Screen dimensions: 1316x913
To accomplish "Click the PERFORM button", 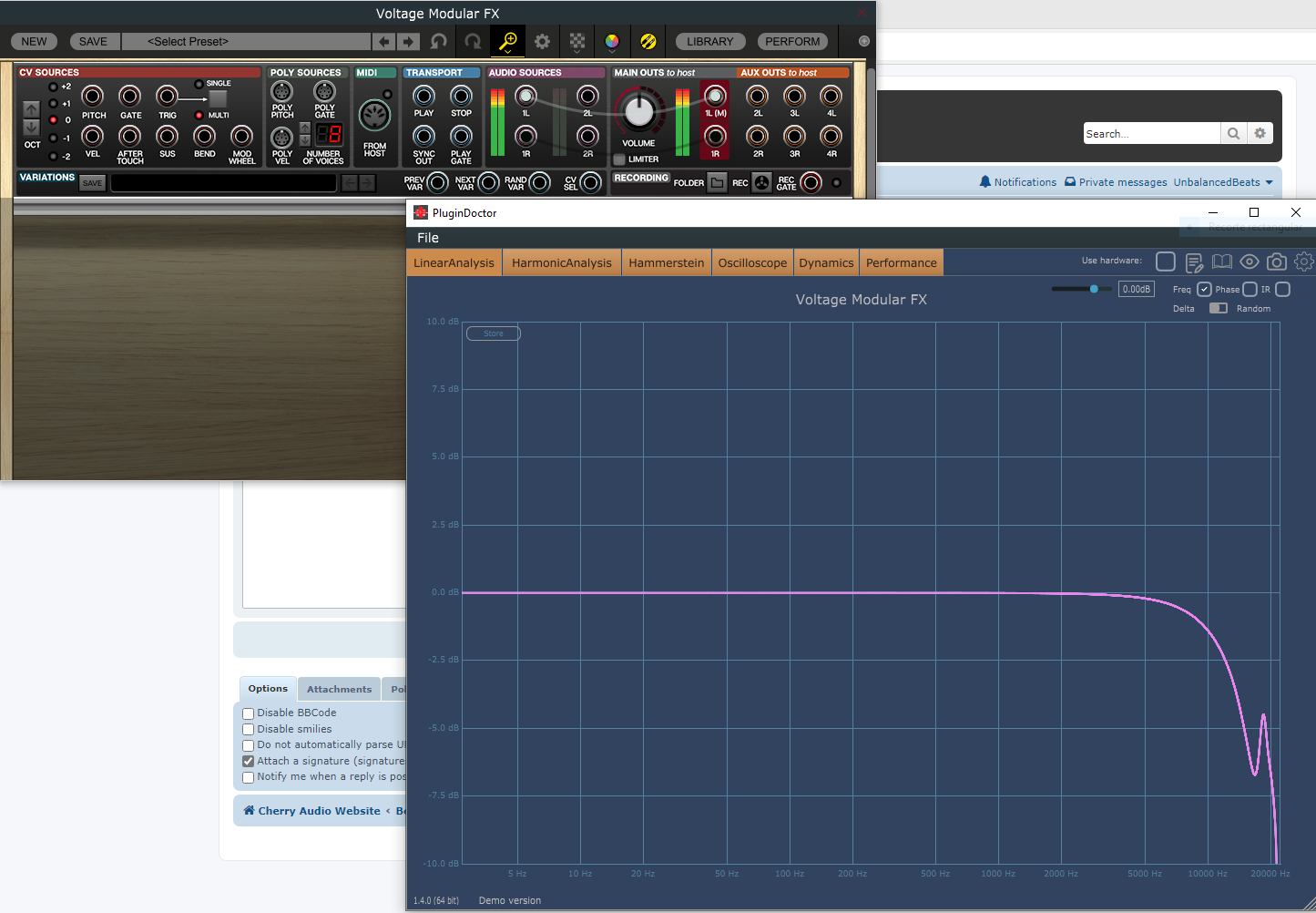I will point(792,41).
